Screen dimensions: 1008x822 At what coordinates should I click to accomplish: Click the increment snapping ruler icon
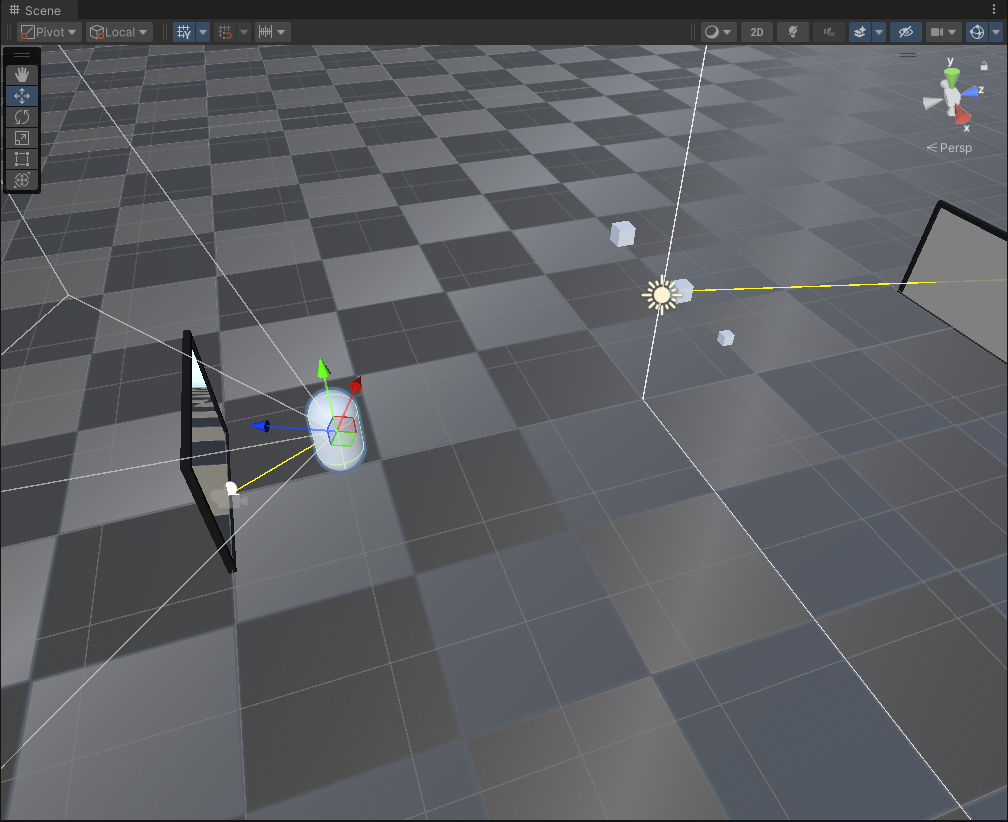coord(265,32)
